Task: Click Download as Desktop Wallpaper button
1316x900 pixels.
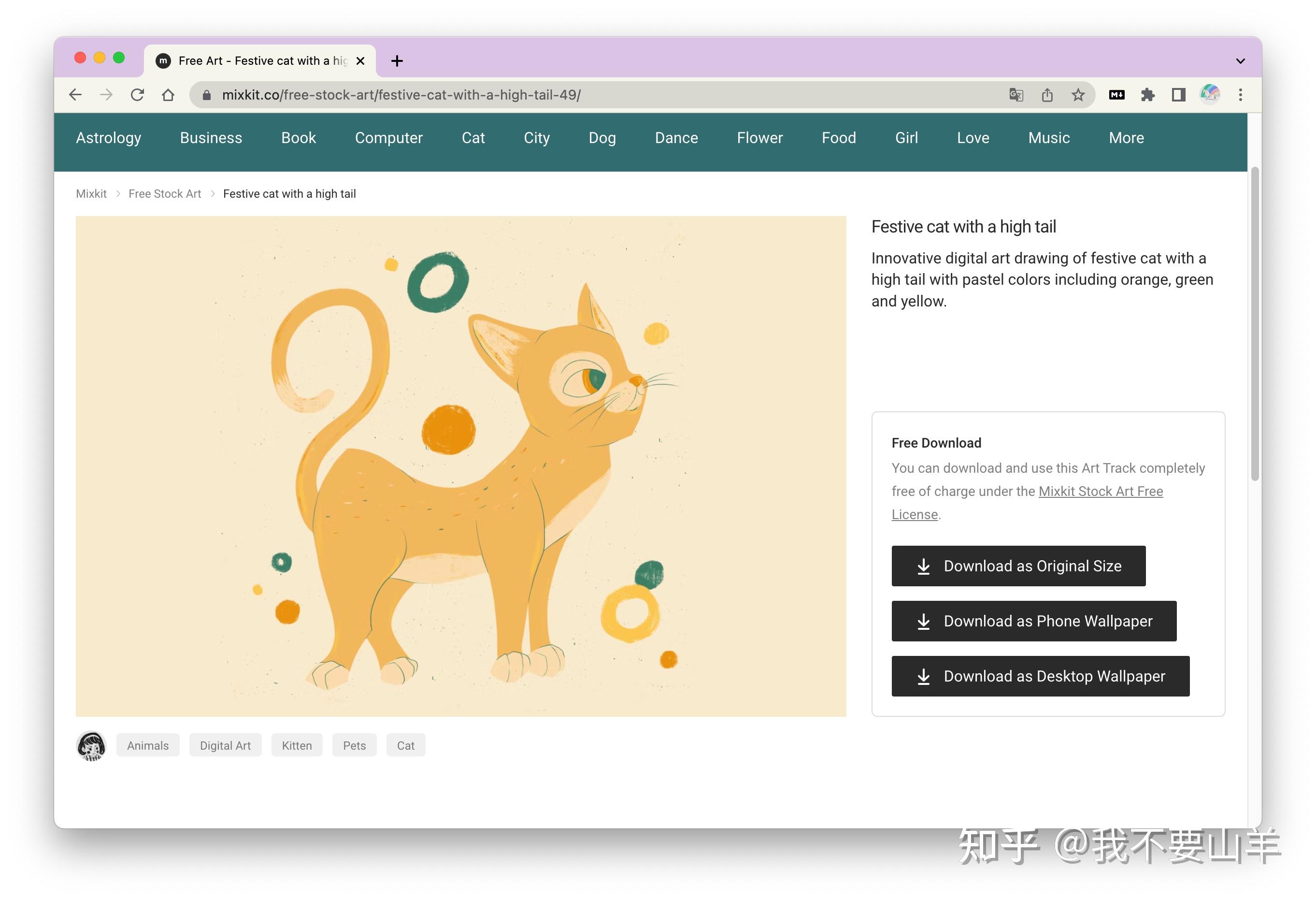Action: 1040,676
